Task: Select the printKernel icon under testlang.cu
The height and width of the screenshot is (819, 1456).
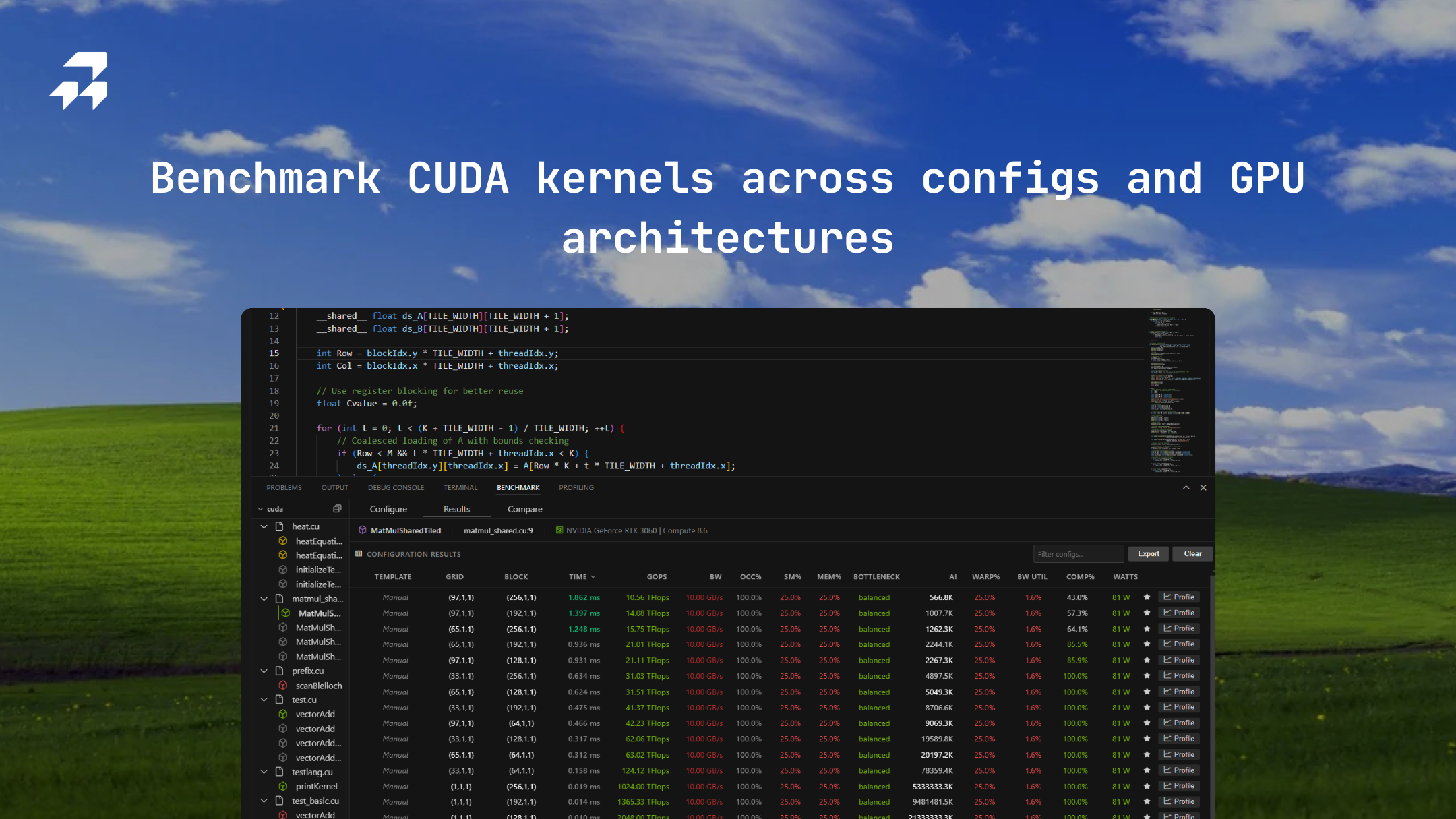Action: 282,786
